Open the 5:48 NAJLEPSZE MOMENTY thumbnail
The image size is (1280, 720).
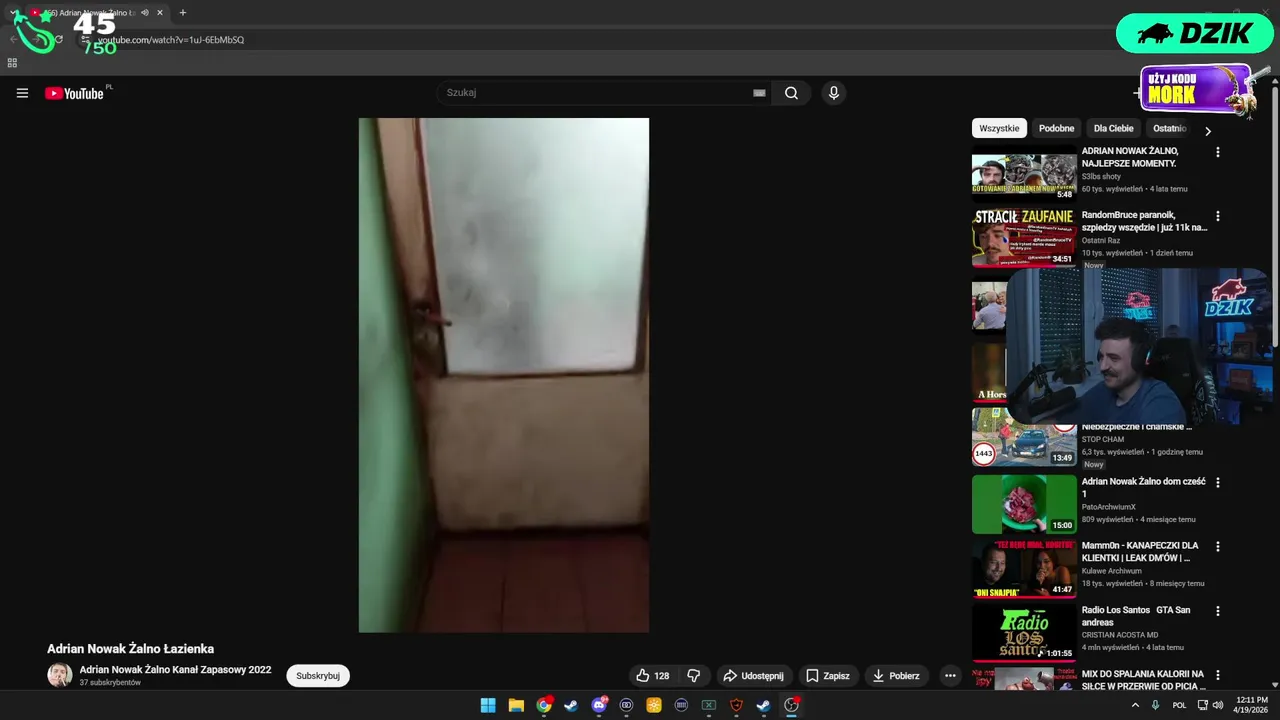coord(1024,173)
